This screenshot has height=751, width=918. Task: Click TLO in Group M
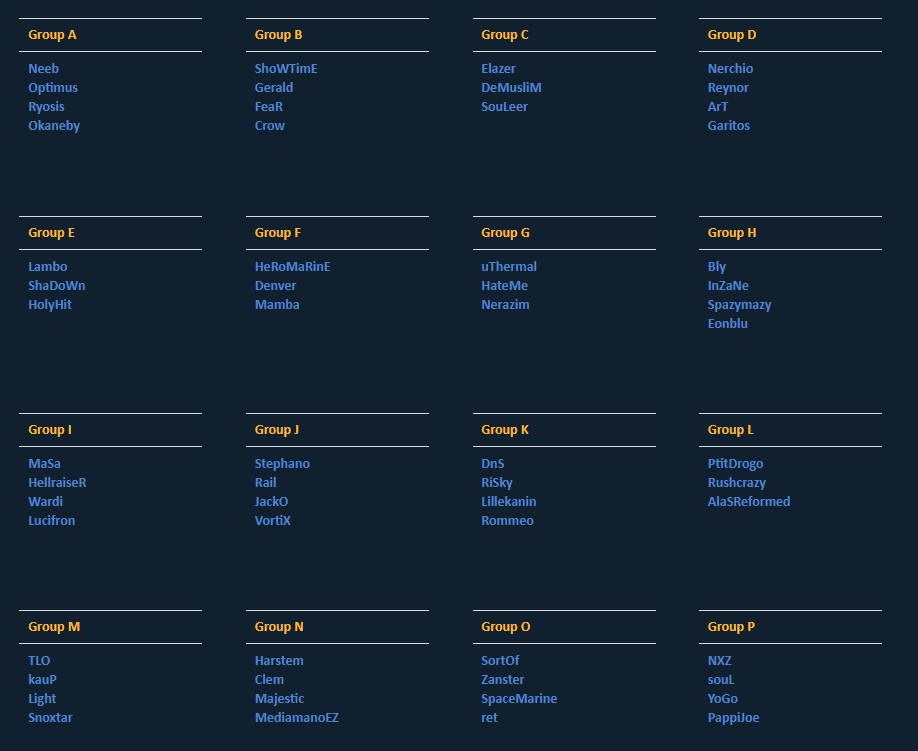click(x=39, y=661)
